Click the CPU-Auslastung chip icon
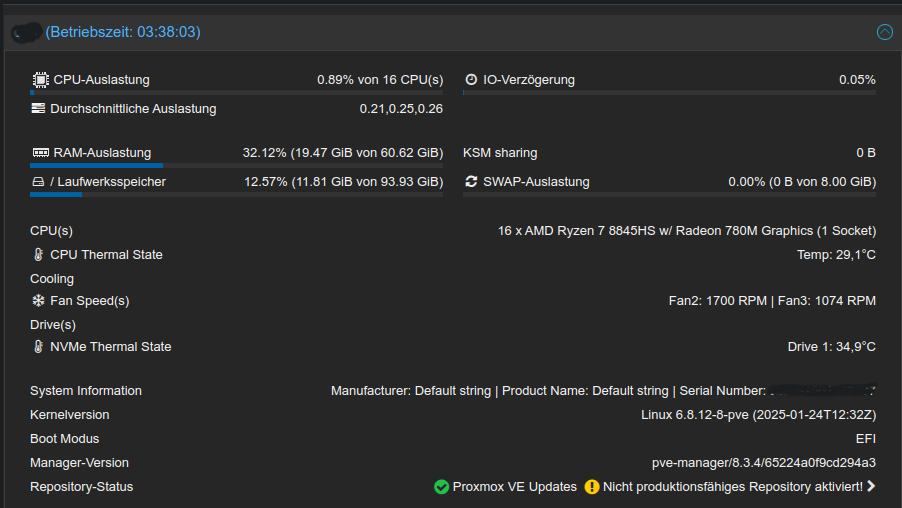The image size is (902, 508). pyautogui.click(x=40, y=79)
